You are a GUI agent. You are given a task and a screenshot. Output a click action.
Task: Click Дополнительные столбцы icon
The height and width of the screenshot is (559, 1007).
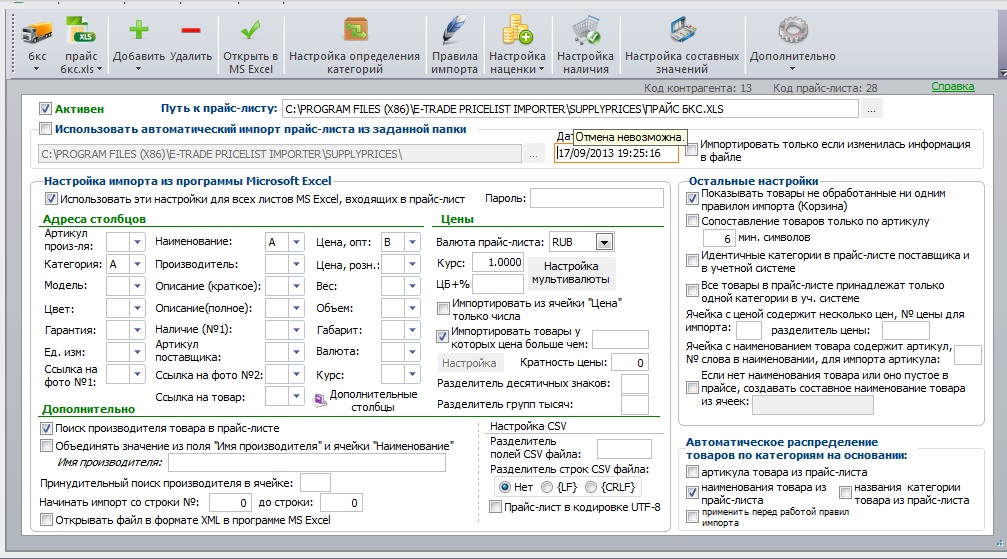[x=319, y=400]
